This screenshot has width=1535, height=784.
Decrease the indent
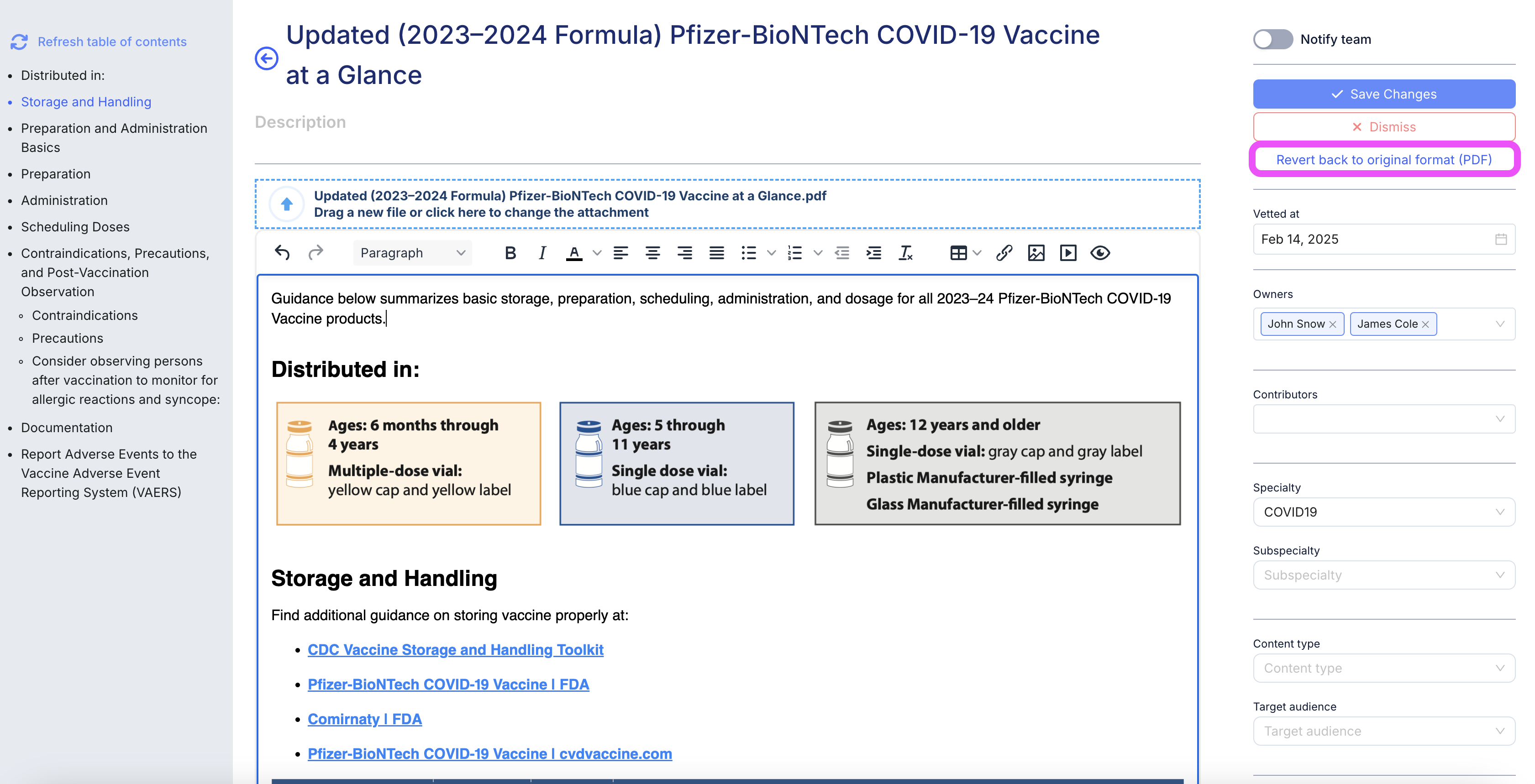point(841,253)
